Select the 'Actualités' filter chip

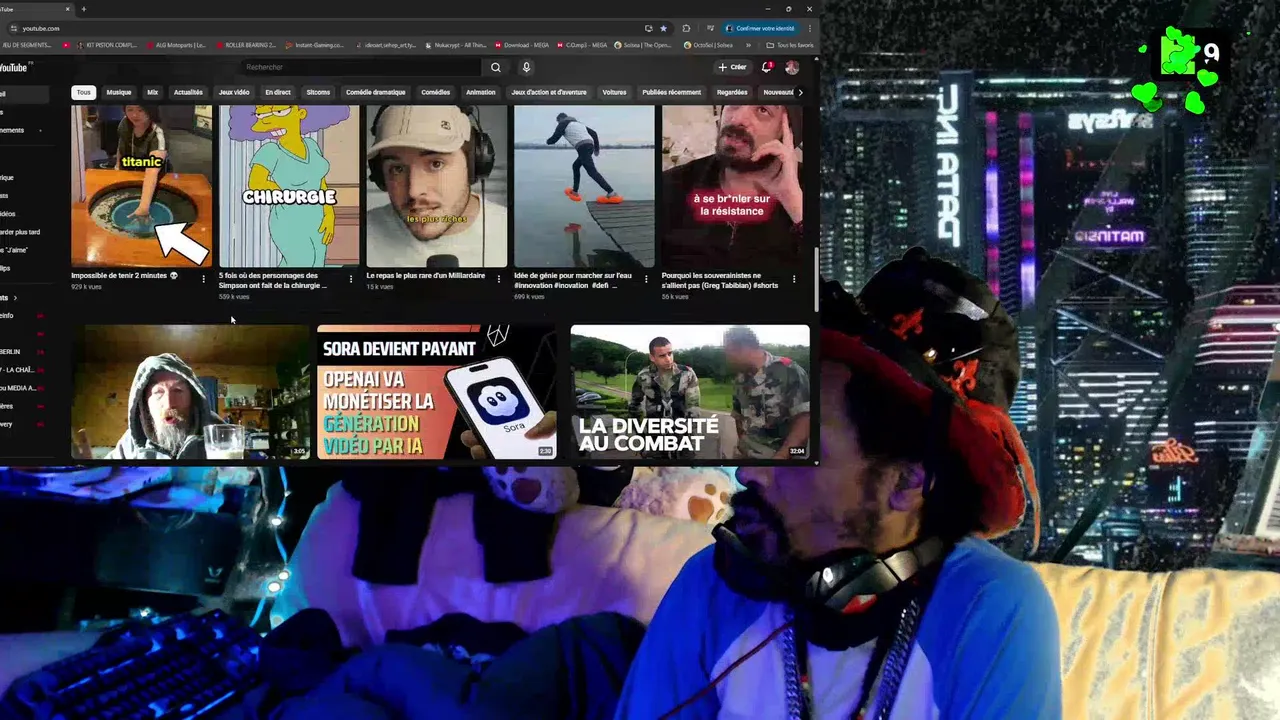pos(188,92)
